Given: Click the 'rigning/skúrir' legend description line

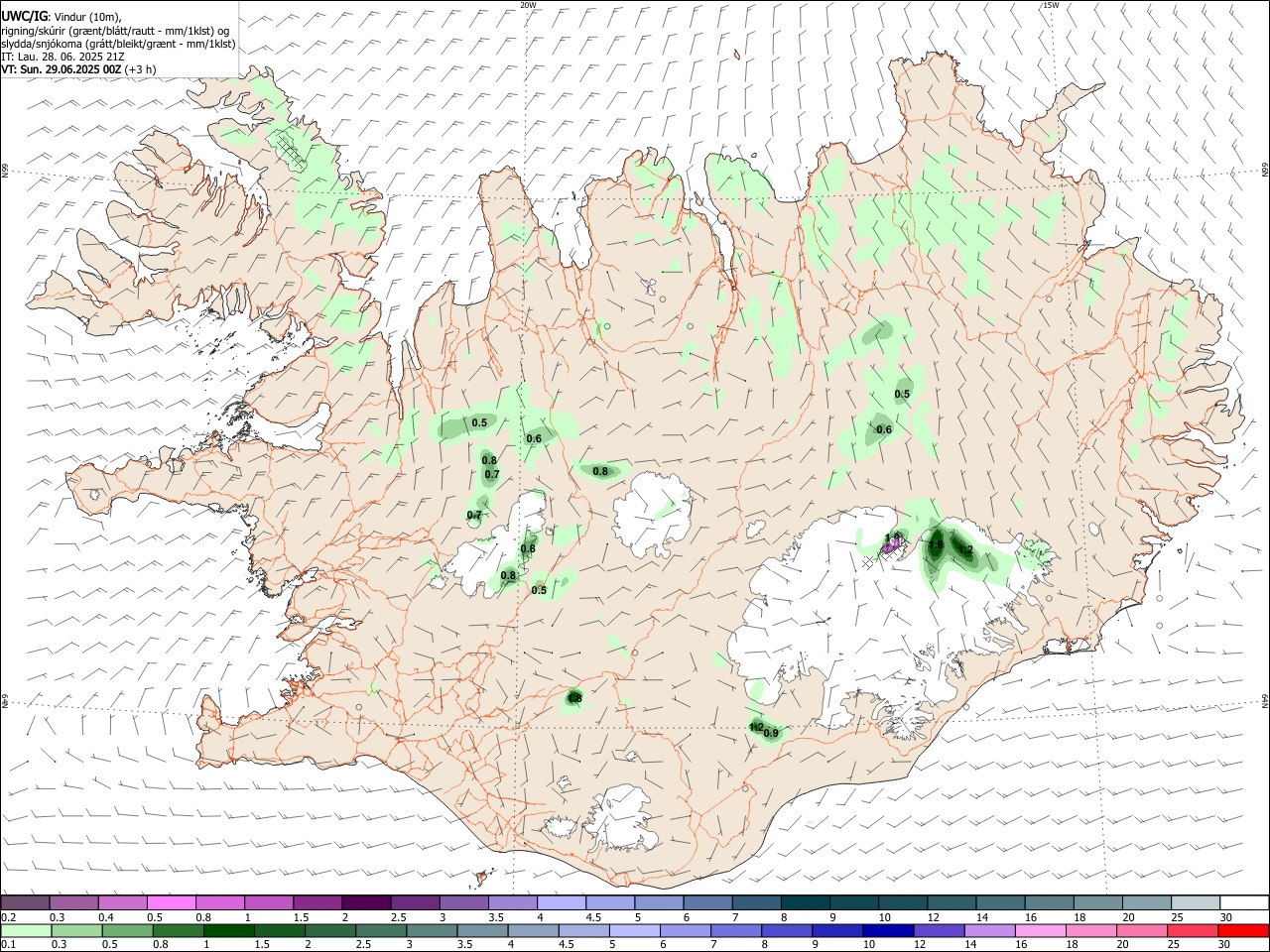Looking at the screenshot, I should pyautogui.click(x=115, y=30).
